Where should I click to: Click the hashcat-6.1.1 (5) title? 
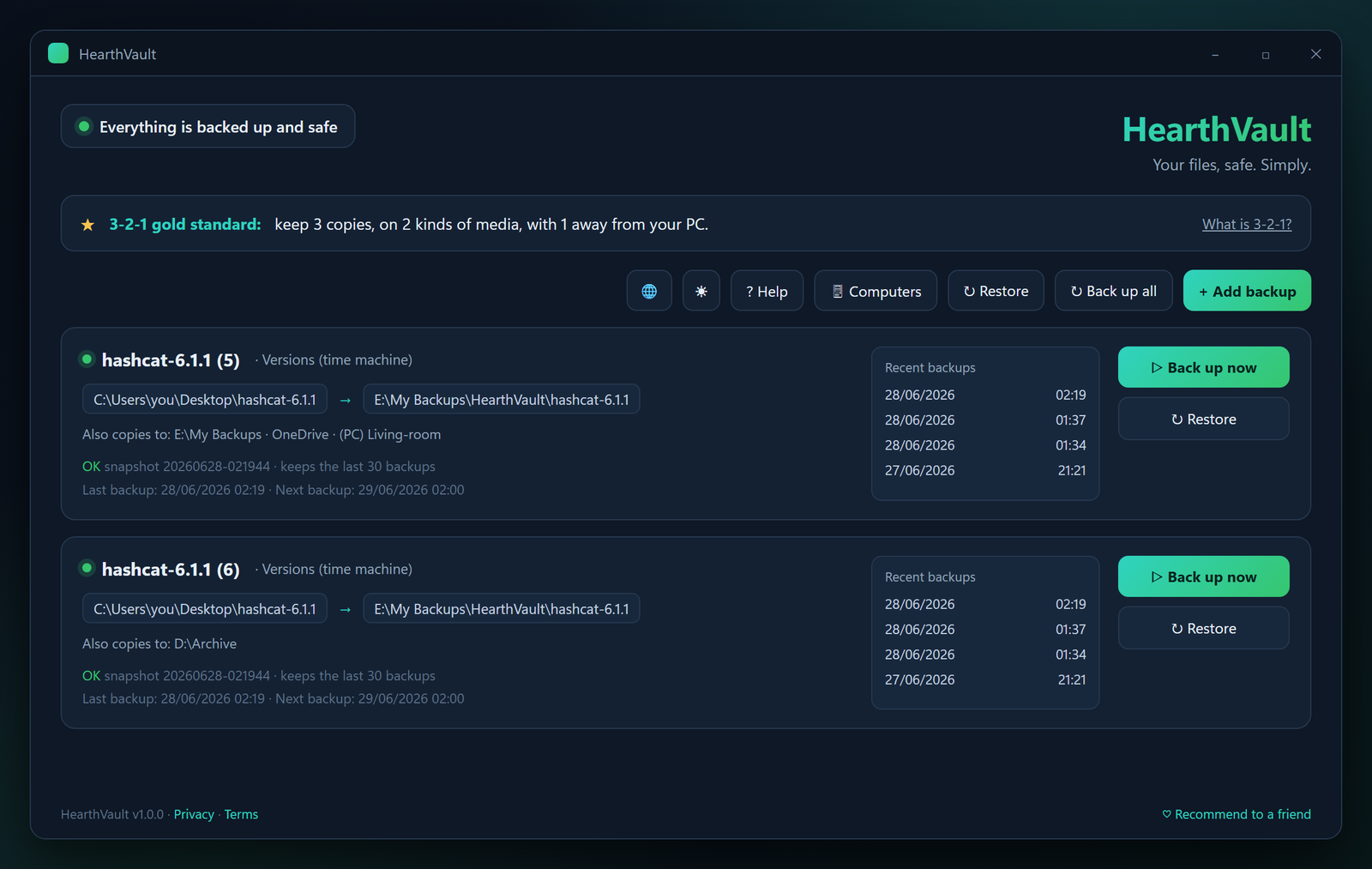pyautogui.click(x=171, y=360)
